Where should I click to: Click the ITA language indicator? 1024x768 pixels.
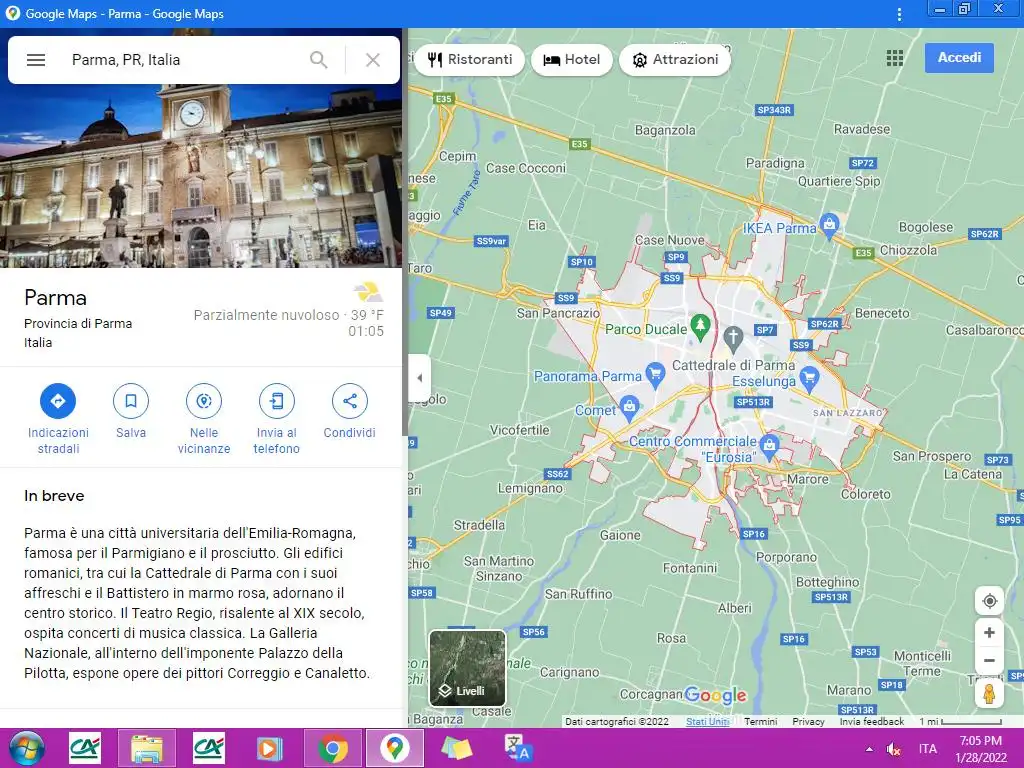(x=927, y=749)
